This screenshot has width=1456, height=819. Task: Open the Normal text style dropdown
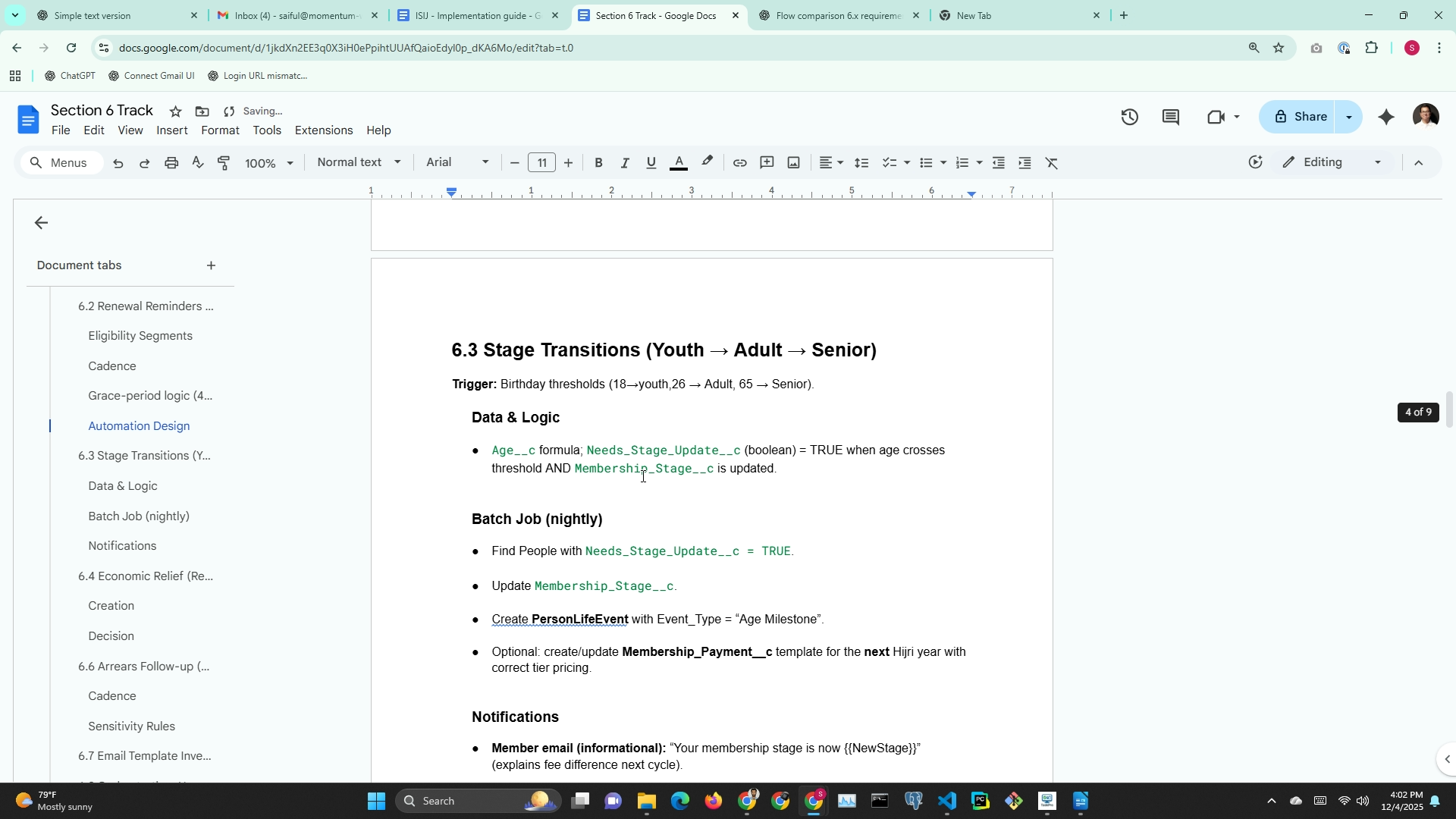(359, 162)
